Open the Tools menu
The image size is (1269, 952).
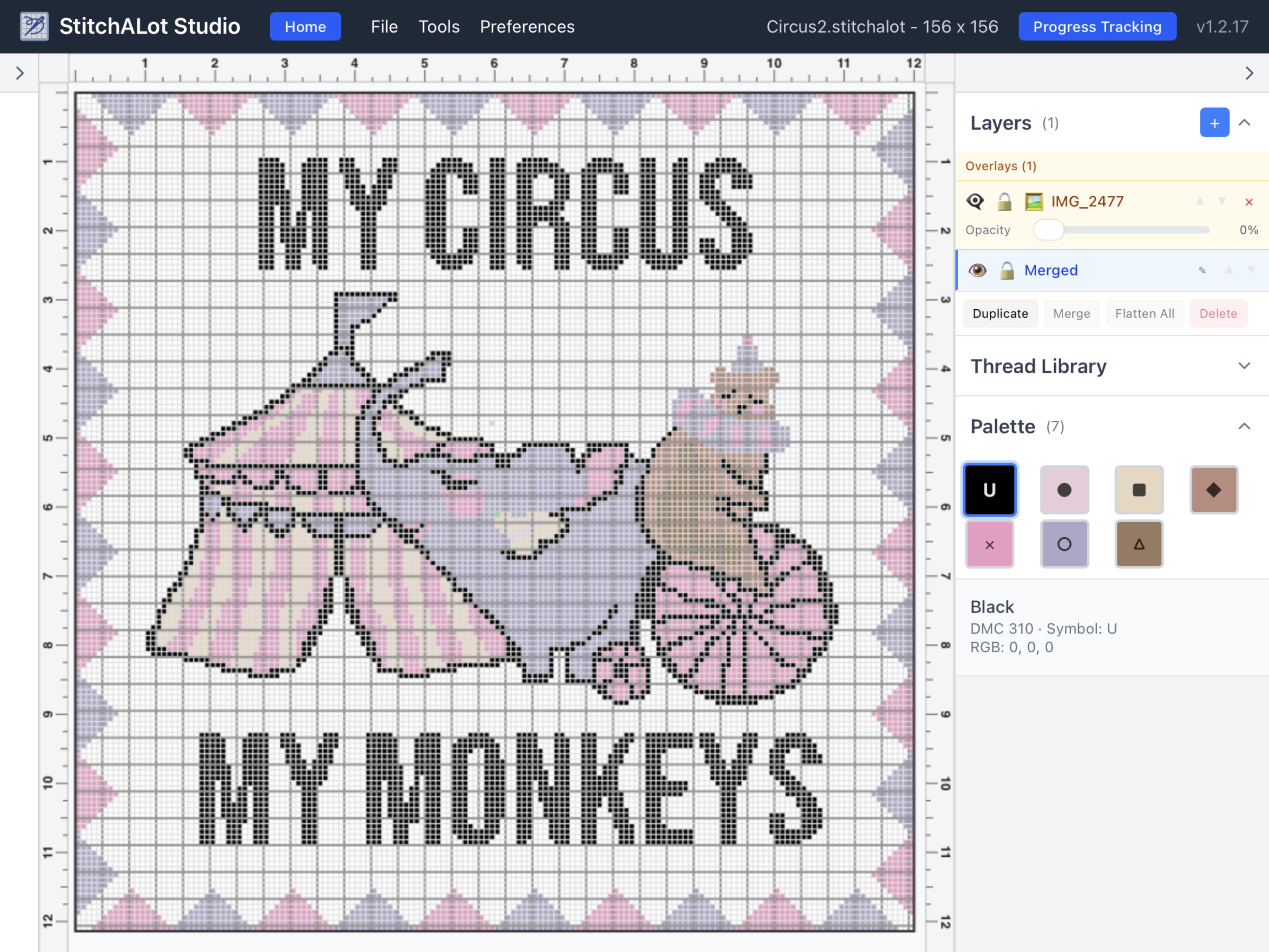(x=439, y=26)
